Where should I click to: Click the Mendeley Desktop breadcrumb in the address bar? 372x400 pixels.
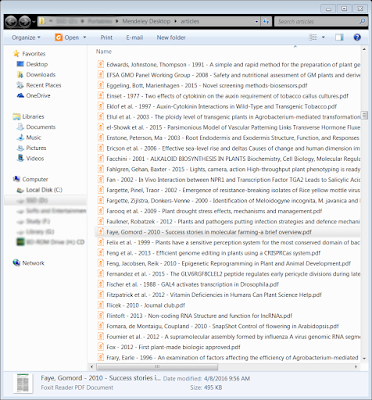(146, 22)
